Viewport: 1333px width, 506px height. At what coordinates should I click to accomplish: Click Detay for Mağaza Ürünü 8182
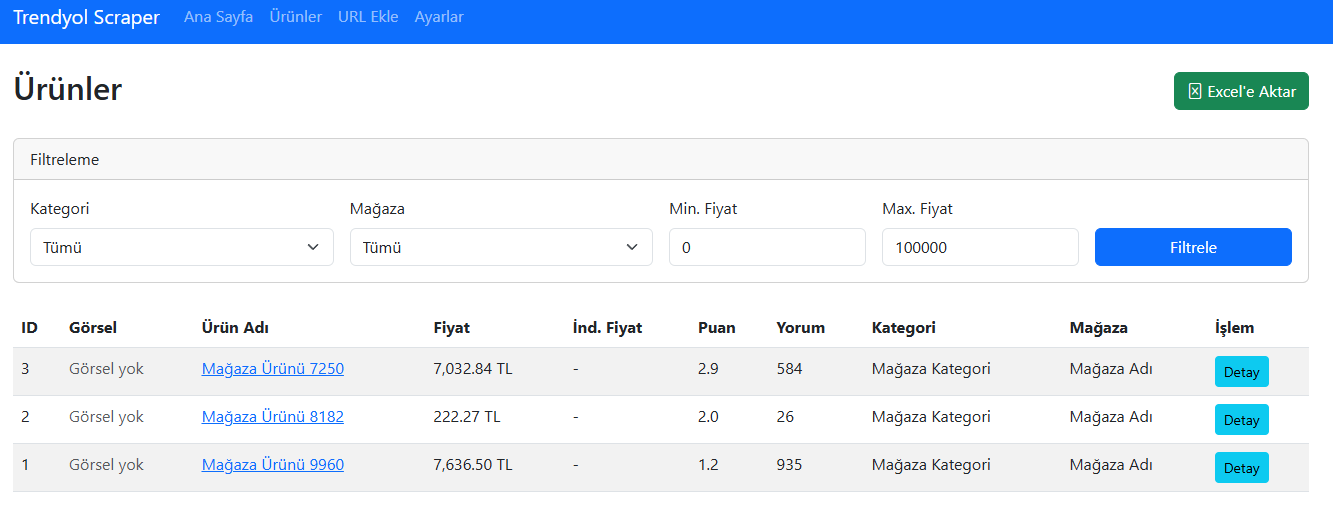(x=1242, y=420)
